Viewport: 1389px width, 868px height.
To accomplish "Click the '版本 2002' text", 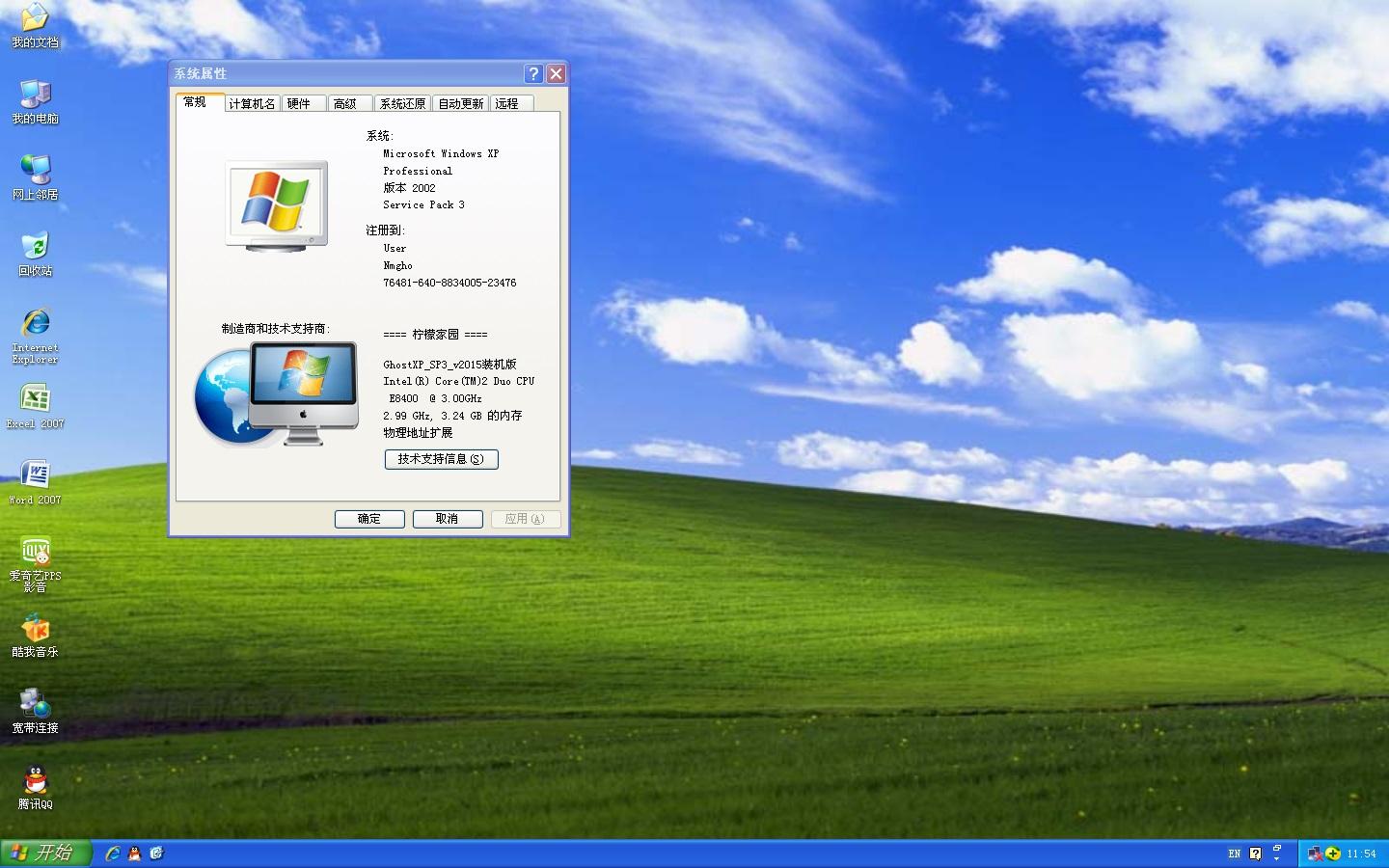I will 409,188.
